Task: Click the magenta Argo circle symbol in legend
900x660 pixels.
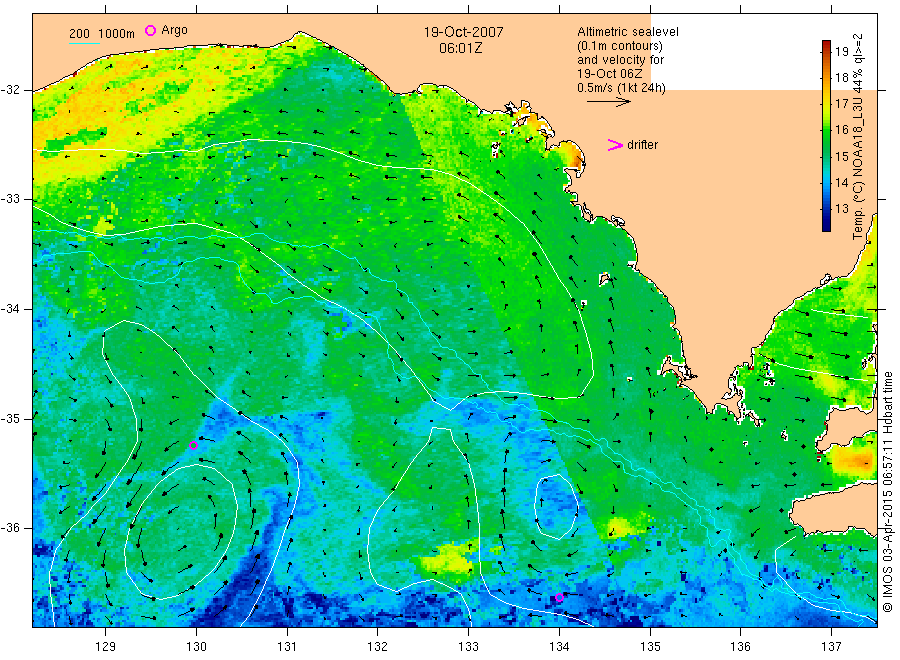Action: [150, 30]
